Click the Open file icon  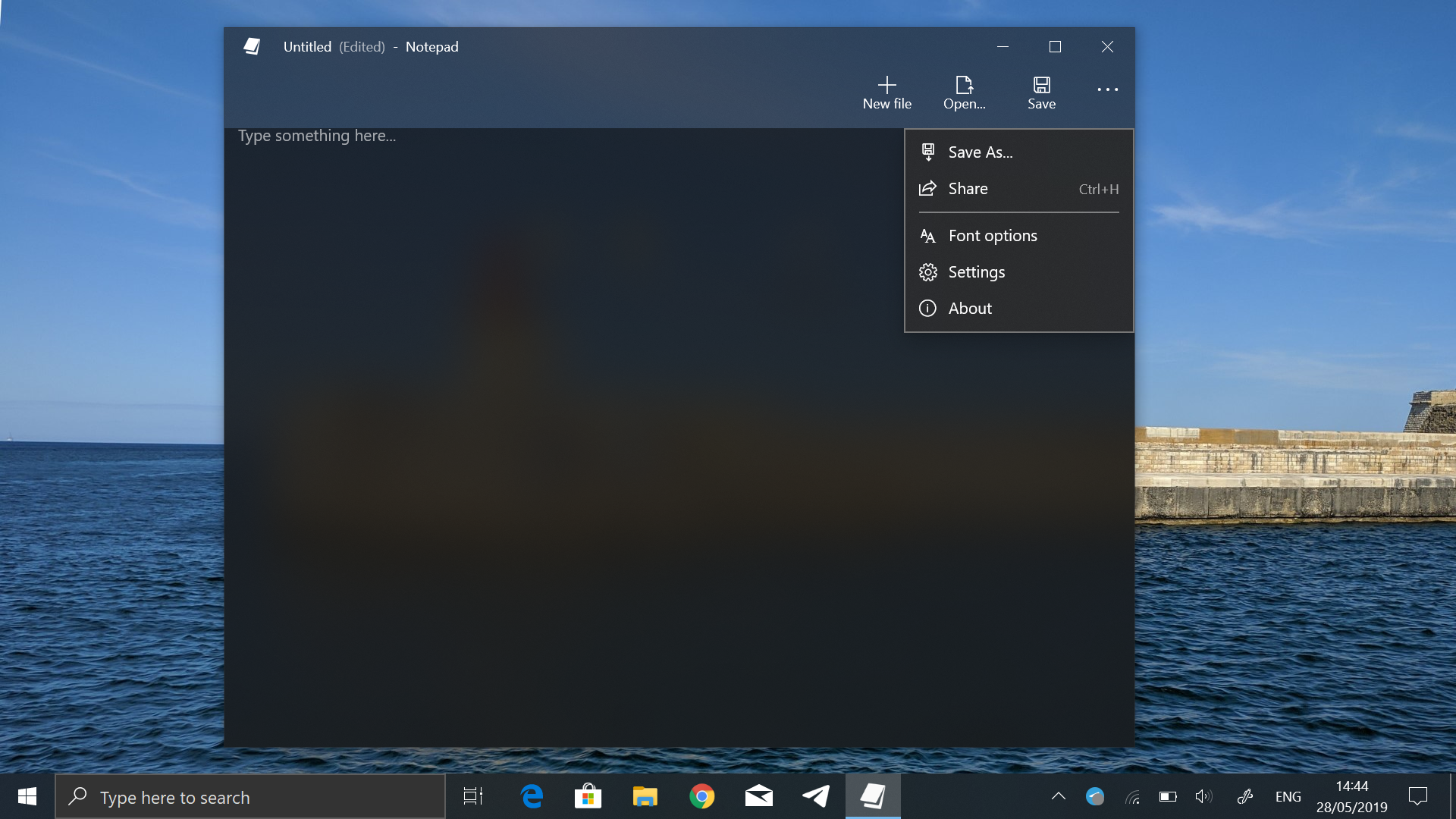[x=964, y=85]
